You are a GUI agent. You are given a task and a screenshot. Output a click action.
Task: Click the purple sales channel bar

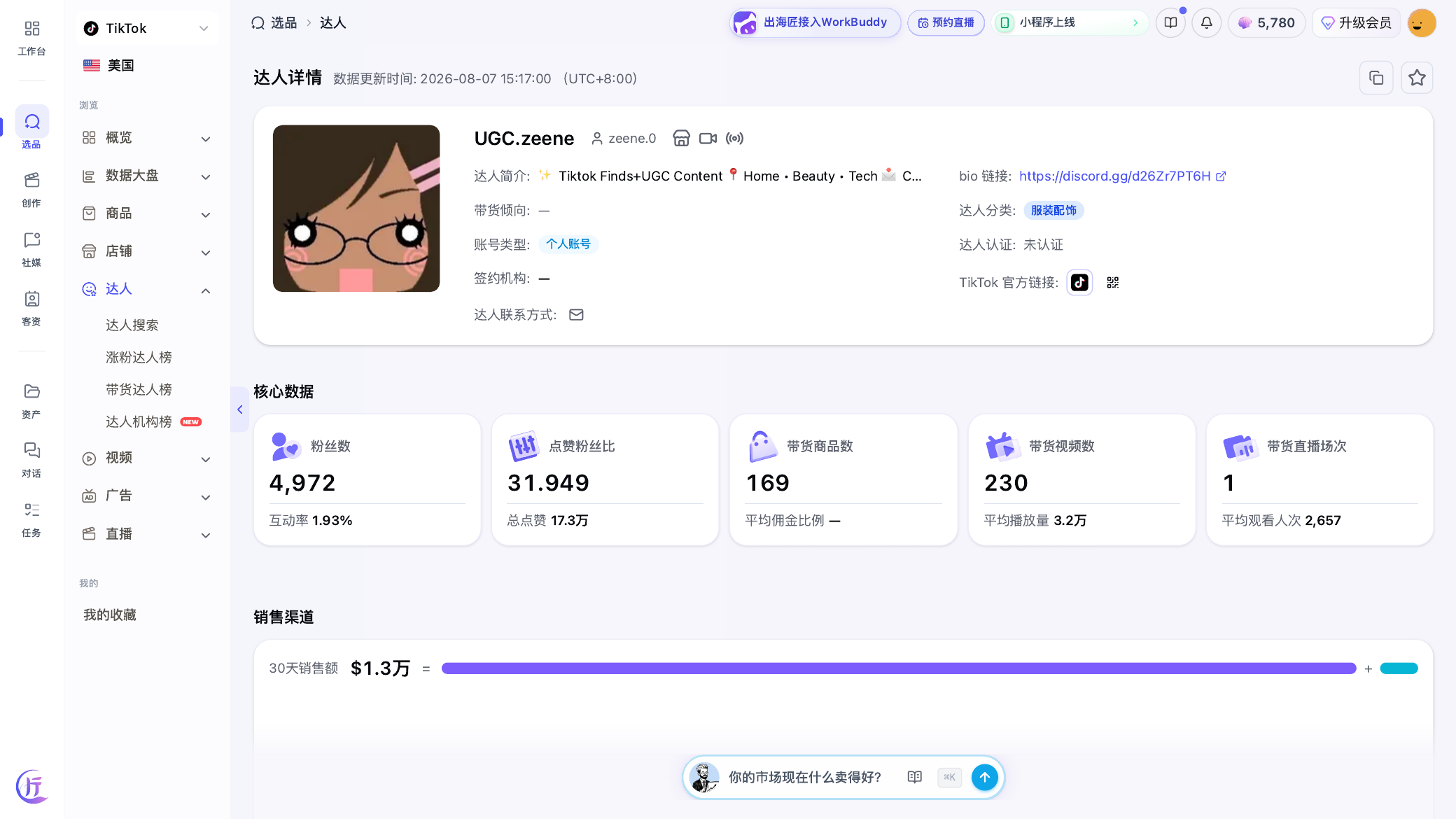[x=899, y=668]
